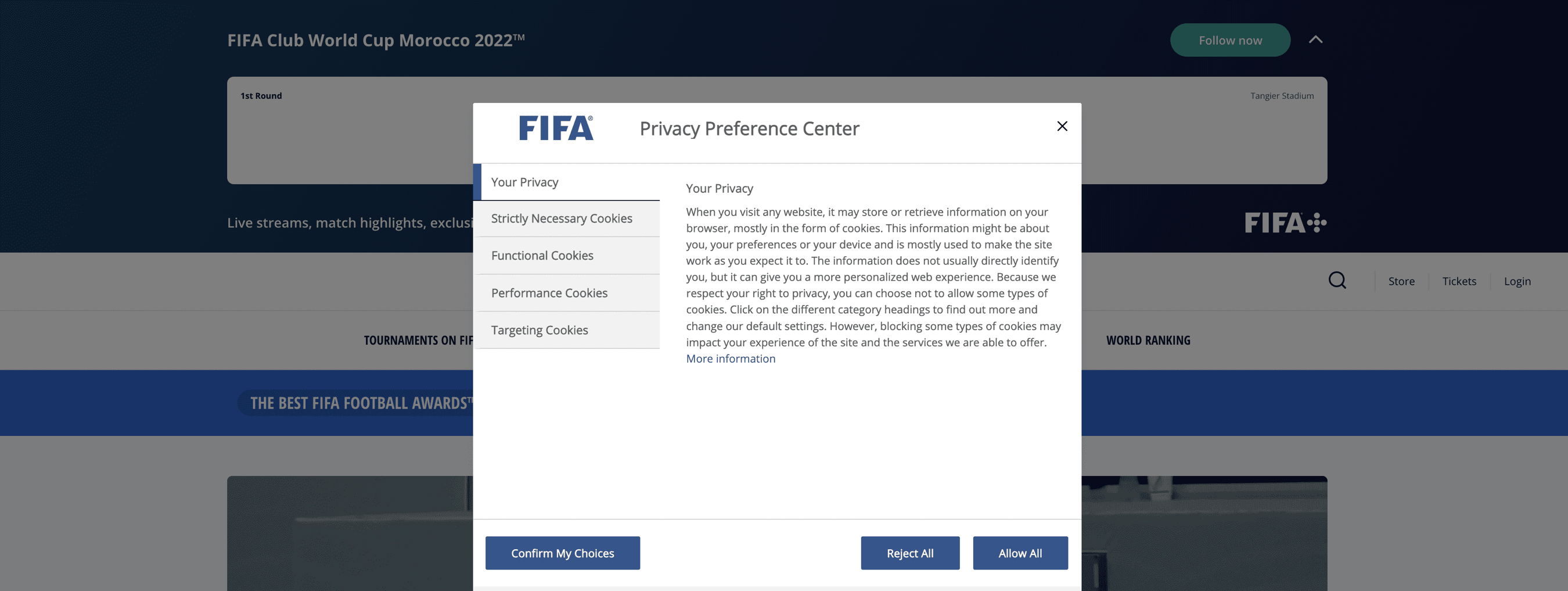Viewport: 1568px width, 591px height.
Task: Open the More information link
Action: click(x=730, y=358)
